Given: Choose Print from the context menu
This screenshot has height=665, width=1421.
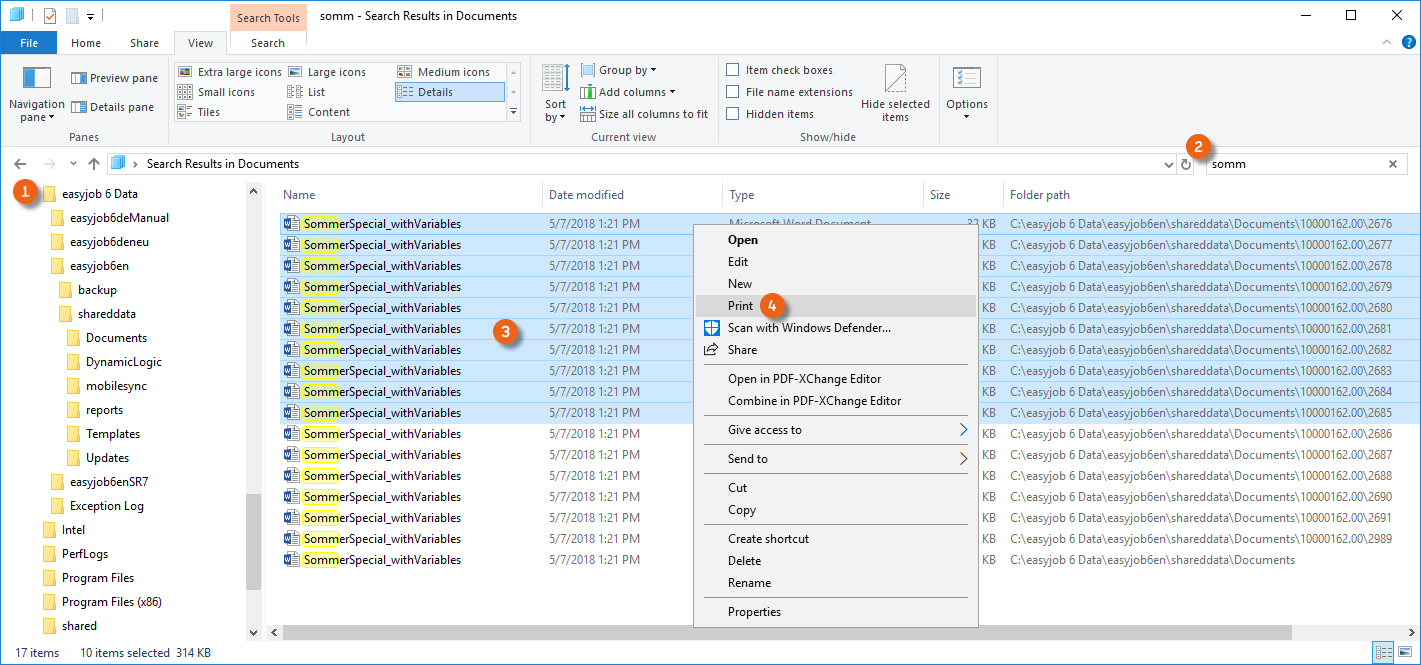Looking at the screenshot, I should click(x=741, y=306).
